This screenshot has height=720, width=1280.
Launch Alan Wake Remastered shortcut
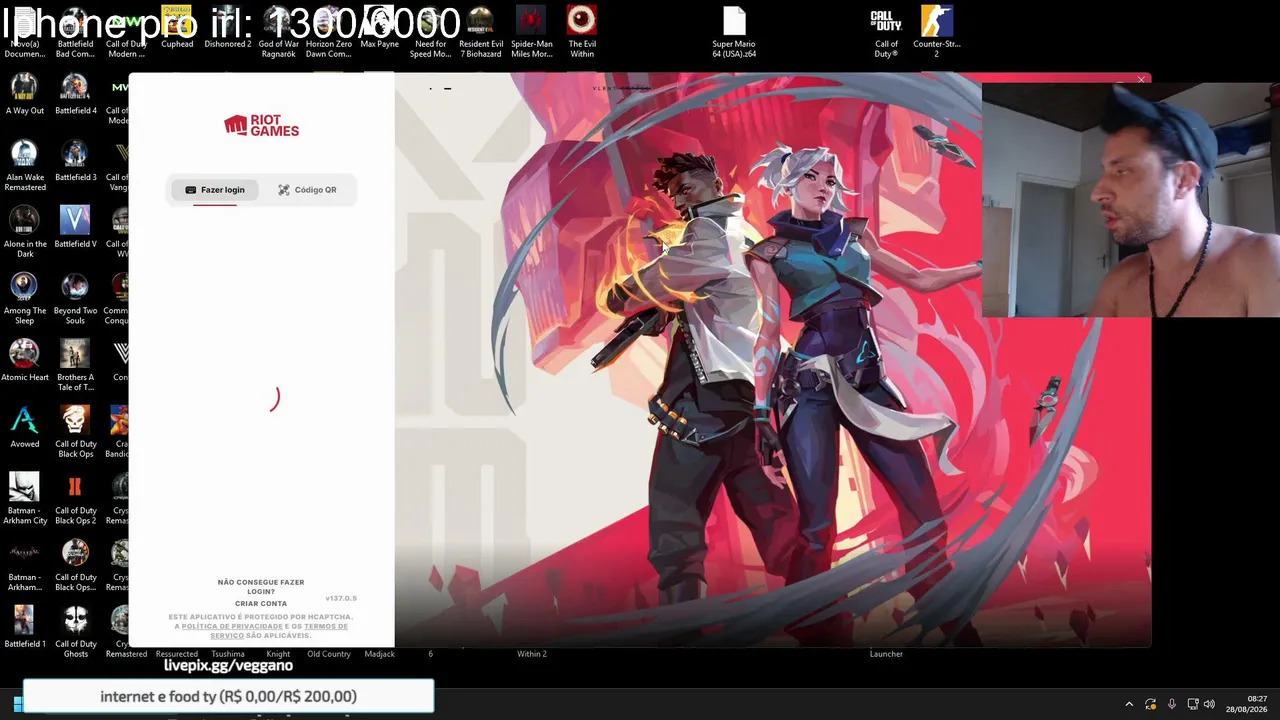pyautogui.click(x=25, y=165)
